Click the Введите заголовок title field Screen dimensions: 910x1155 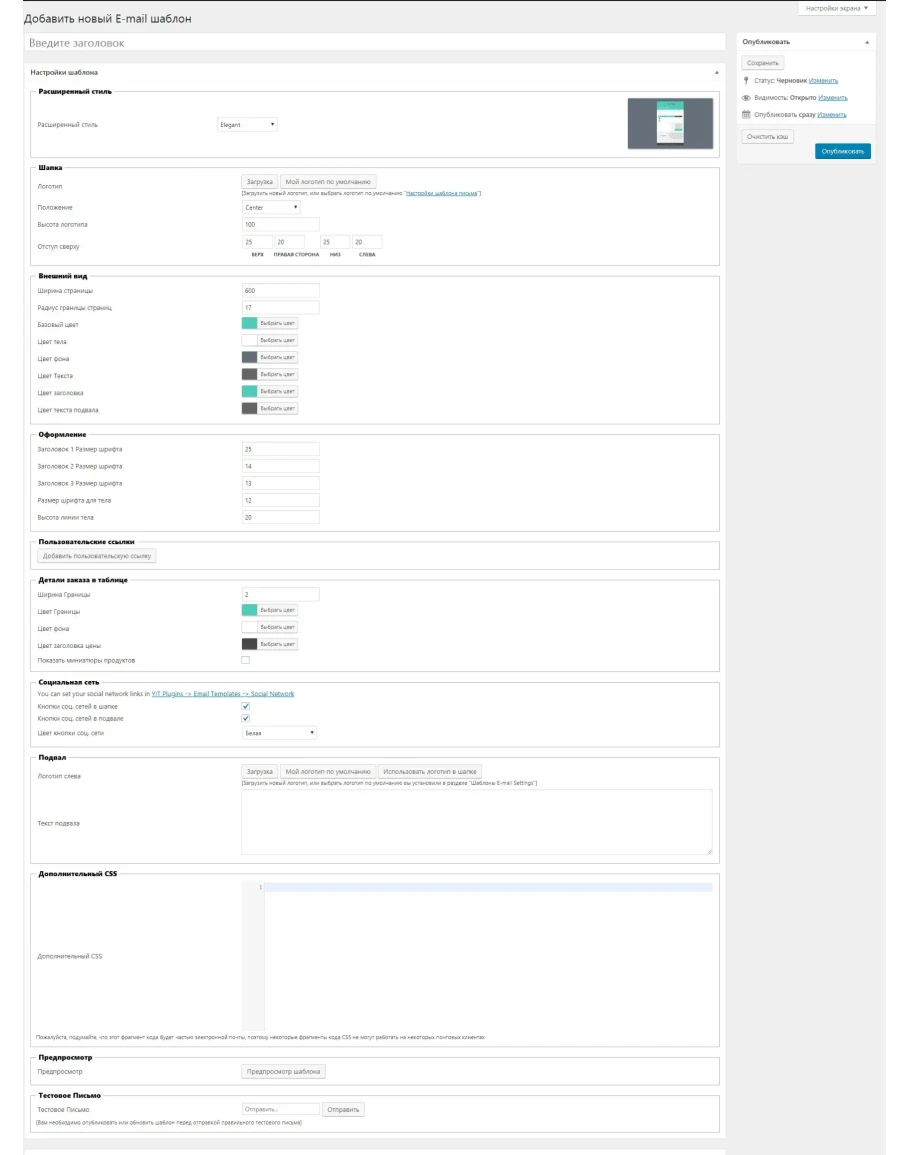pos(373,44)
